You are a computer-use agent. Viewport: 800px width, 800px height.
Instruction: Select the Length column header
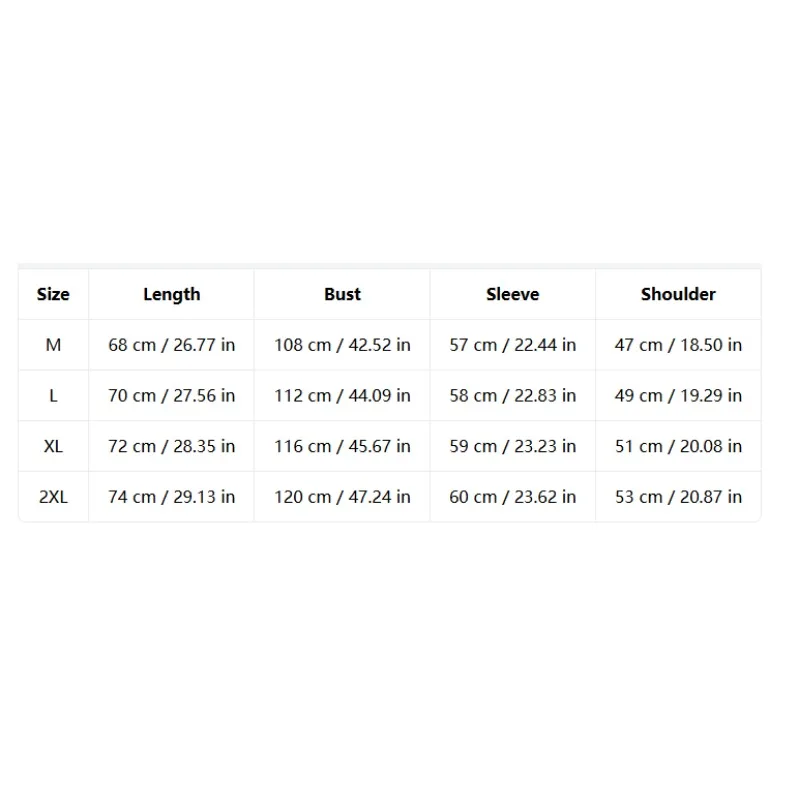(171, 294)
